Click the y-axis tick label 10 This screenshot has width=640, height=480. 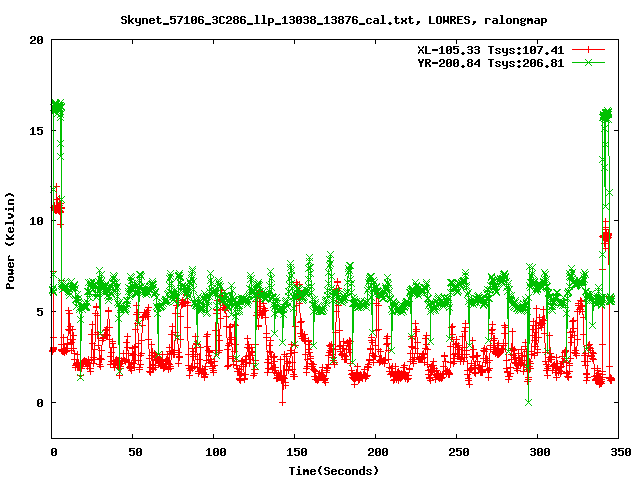tap(36, 221)
